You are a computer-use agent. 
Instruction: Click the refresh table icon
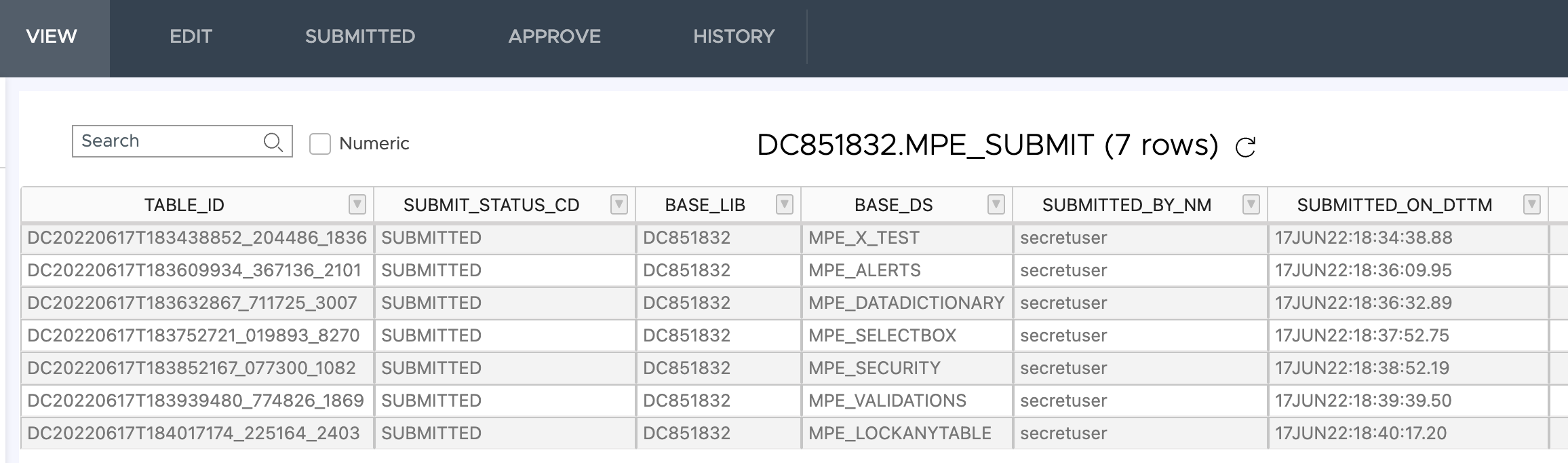tap(1245, 147)
